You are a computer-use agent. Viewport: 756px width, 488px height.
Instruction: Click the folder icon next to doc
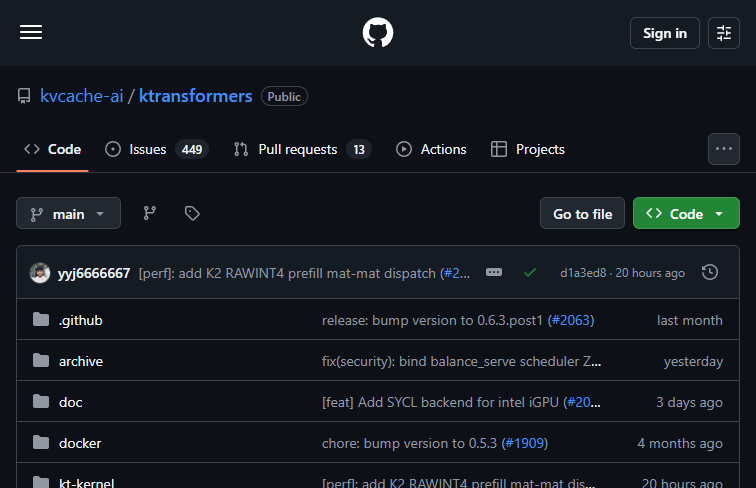(41, 401)
